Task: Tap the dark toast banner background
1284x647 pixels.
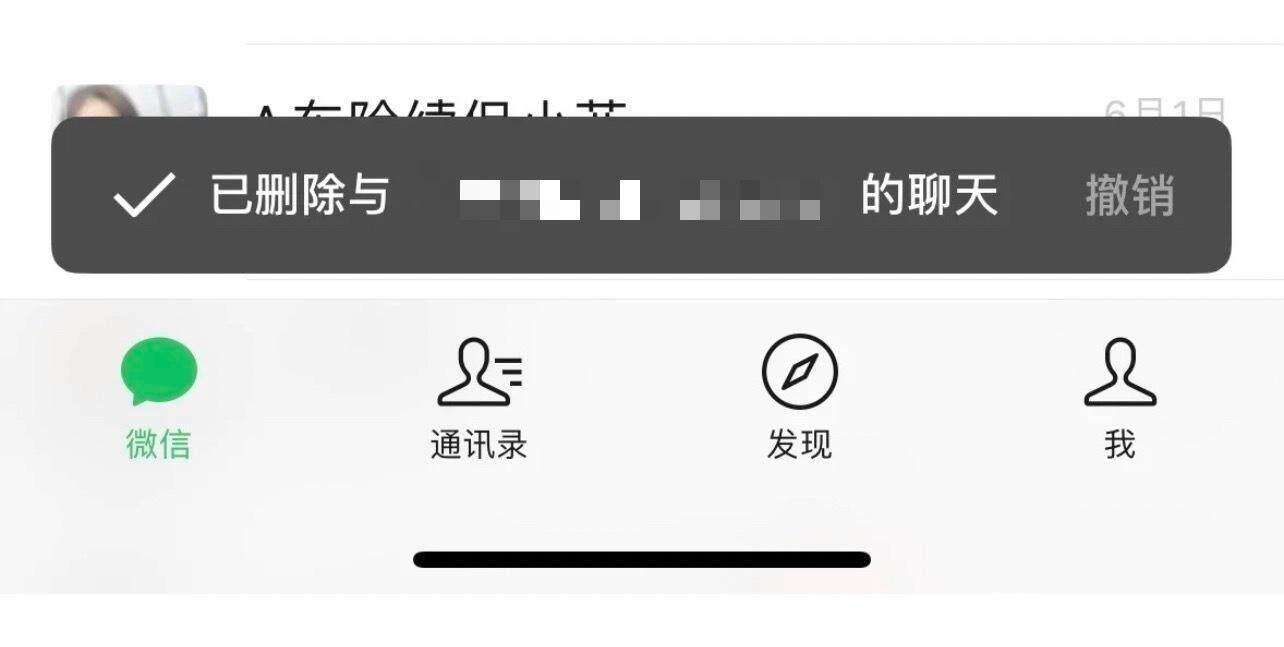Action: (x=641, y=195)
